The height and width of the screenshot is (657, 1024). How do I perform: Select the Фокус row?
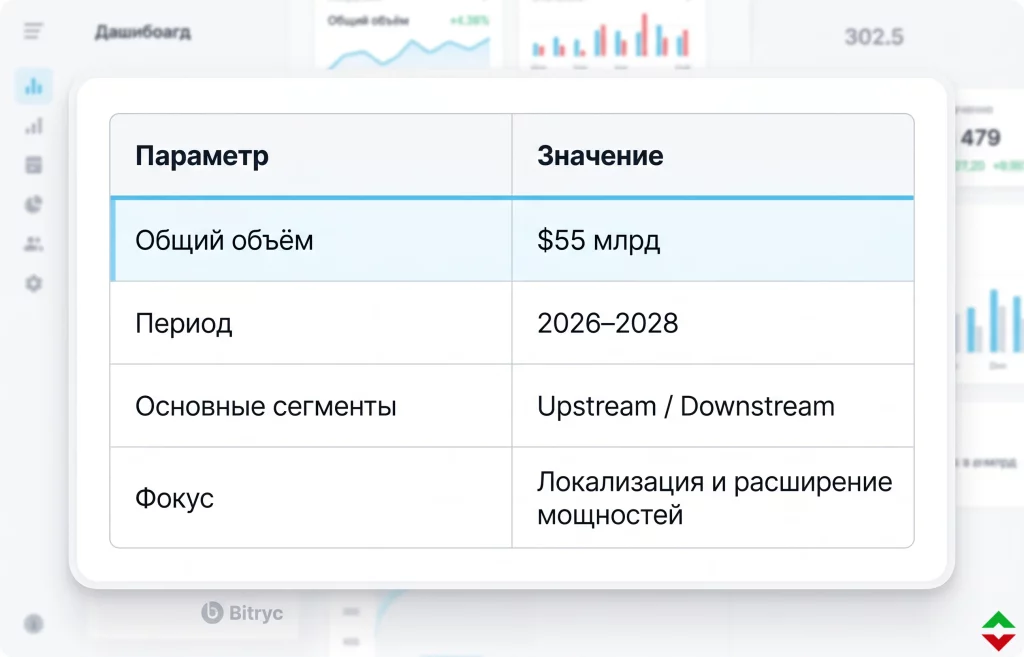click(x=512, y=498)
